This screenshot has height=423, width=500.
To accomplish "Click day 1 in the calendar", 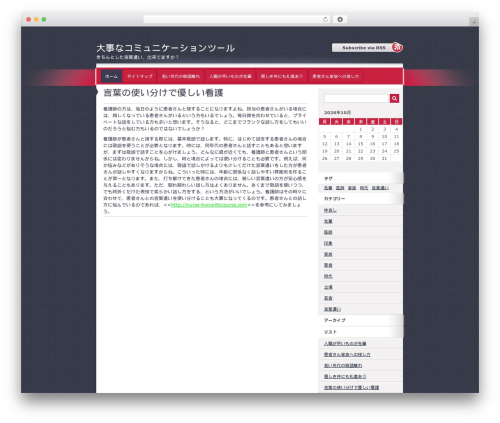I will [x=360, y=129].
